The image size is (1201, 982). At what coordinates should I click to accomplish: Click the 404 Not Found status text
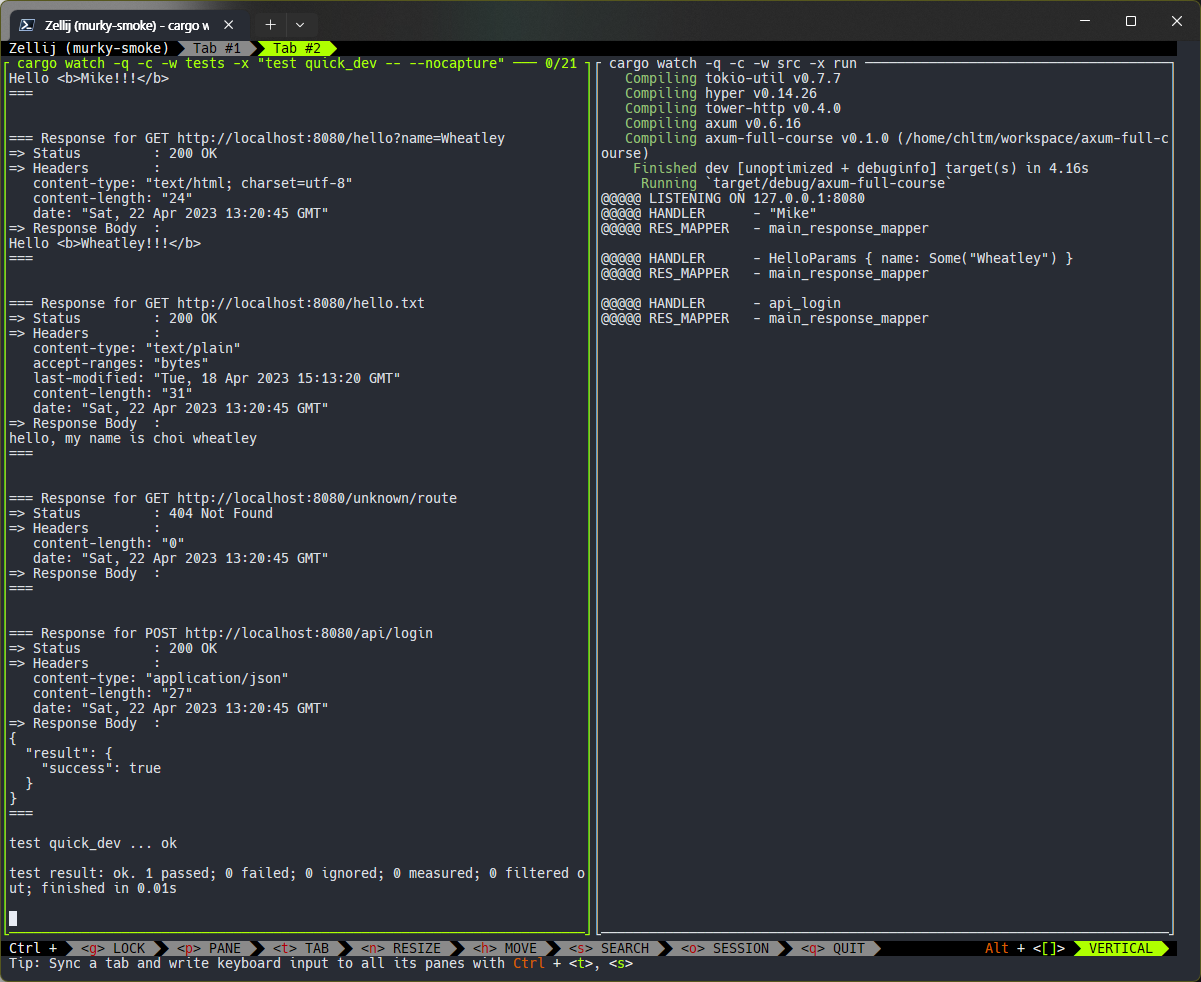221,513
